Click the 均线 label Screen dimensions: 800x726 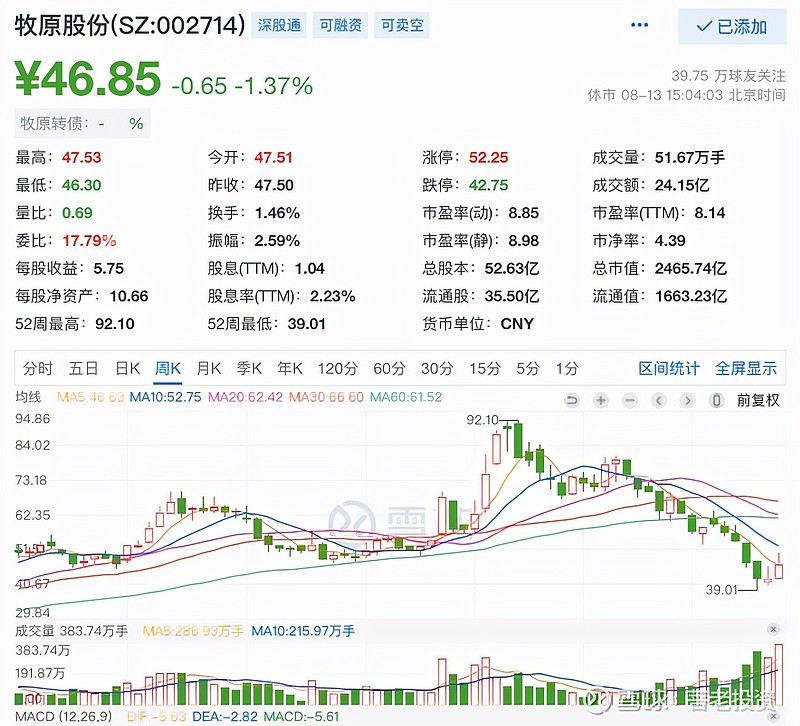pos(28,397)
